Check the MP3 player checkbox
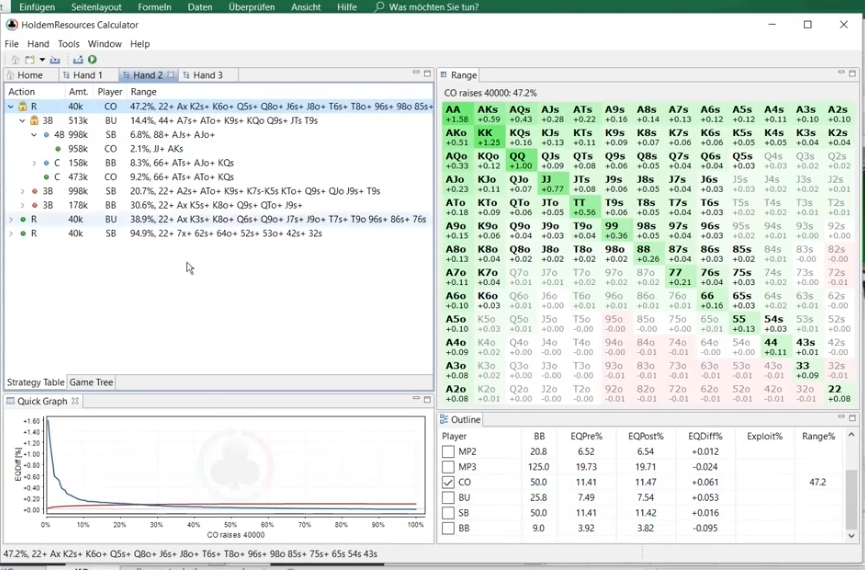Viewport: 865px width, 570px height. (x=448, y=467)
